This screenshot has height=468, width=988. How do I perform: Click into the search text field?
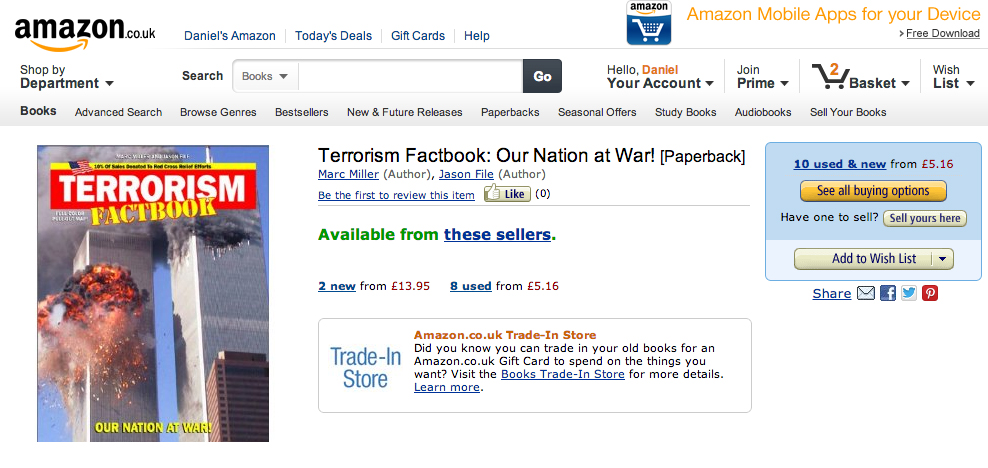tap(410, 76)
